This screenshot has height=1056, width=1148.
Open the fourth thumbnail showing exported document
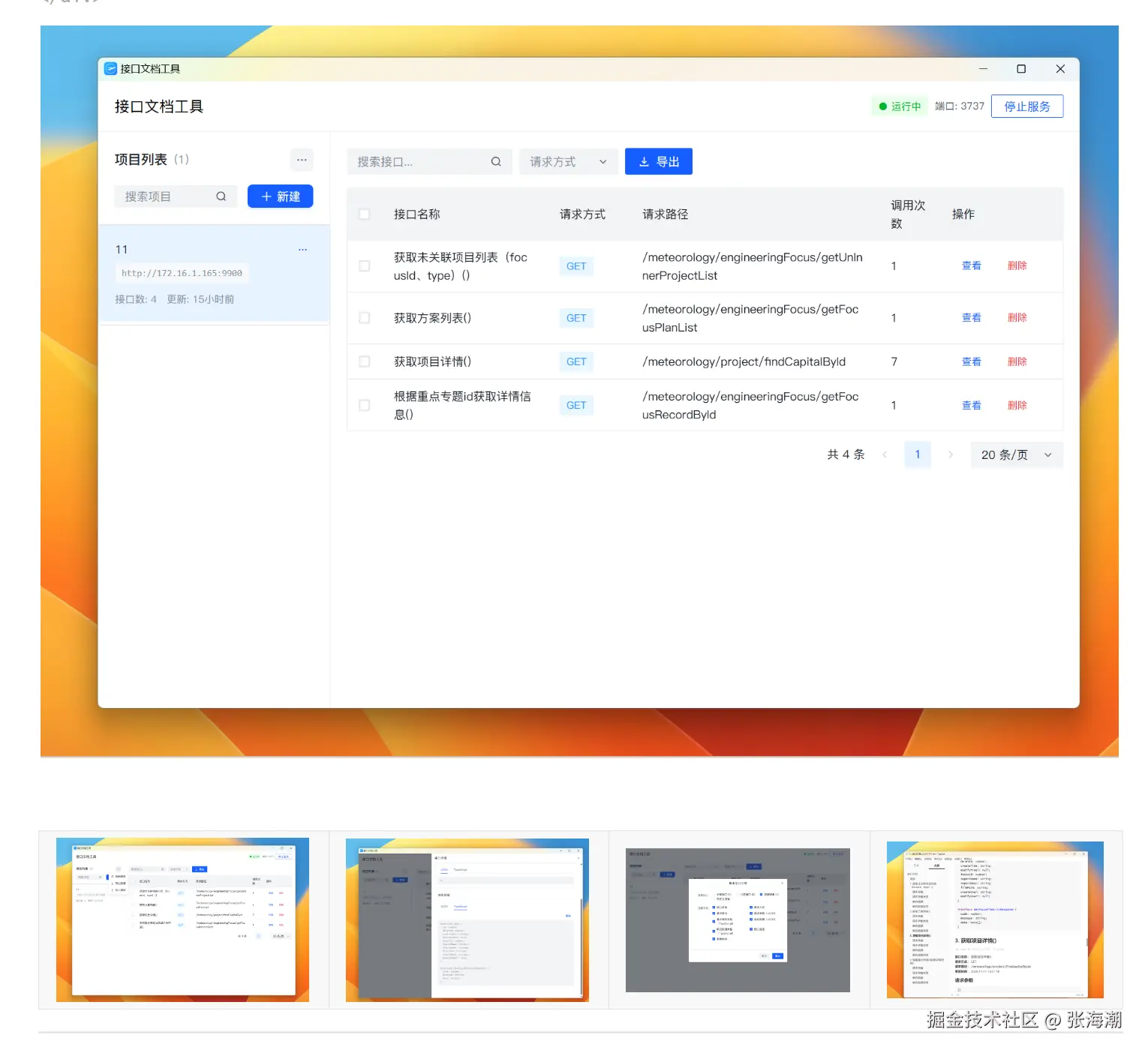[x=995, y=919]
